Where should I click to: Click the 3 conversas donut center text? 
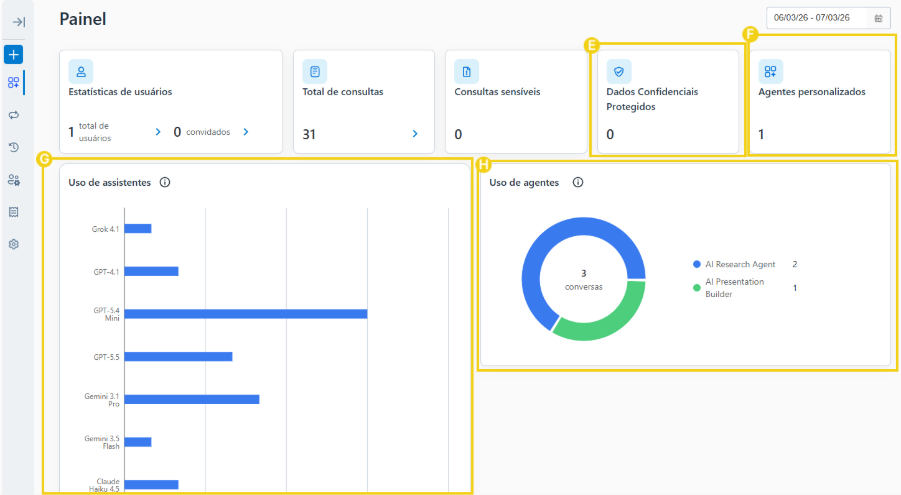(x=583, y=280)
